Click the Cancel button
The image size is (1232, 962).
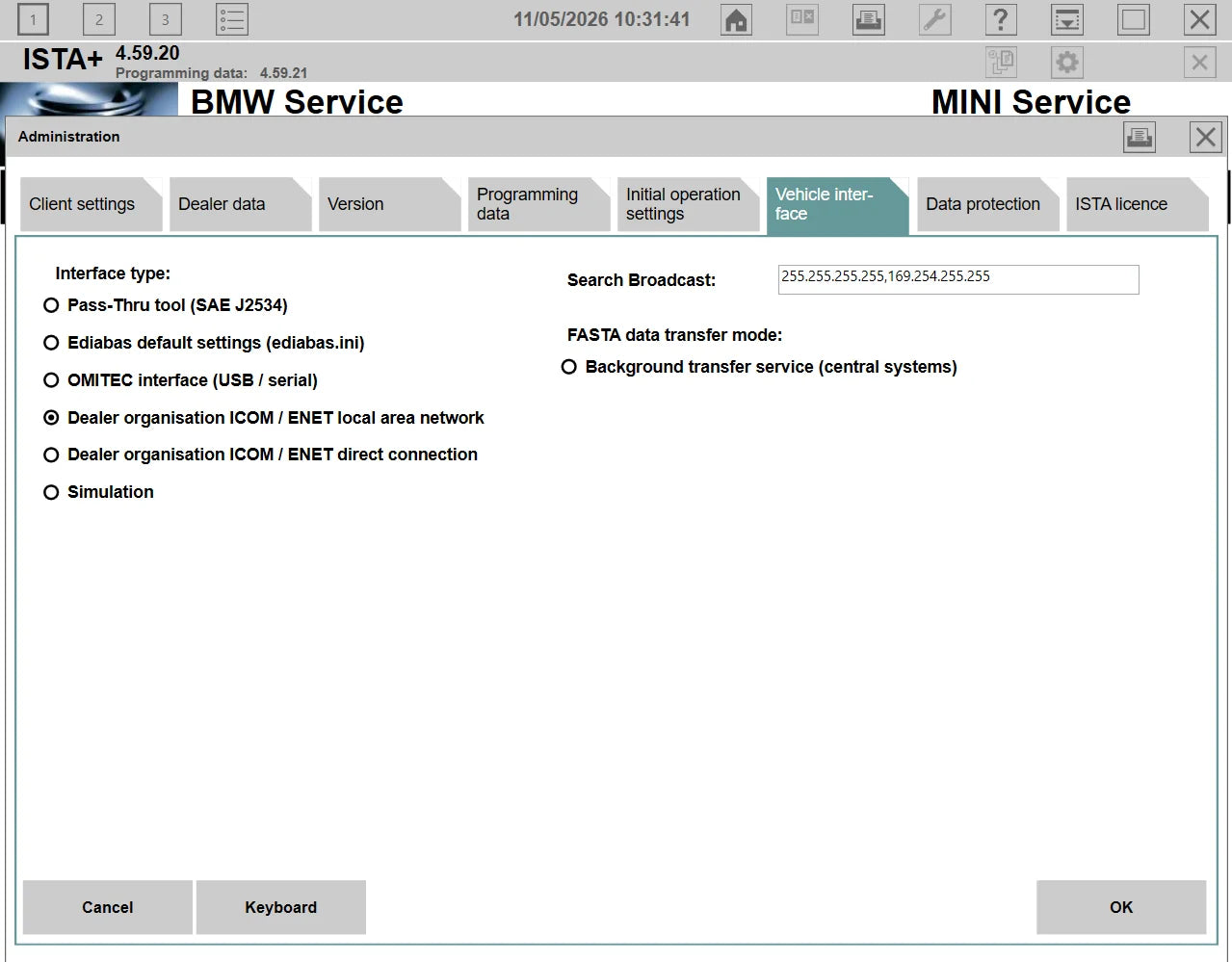pos(107,907)
